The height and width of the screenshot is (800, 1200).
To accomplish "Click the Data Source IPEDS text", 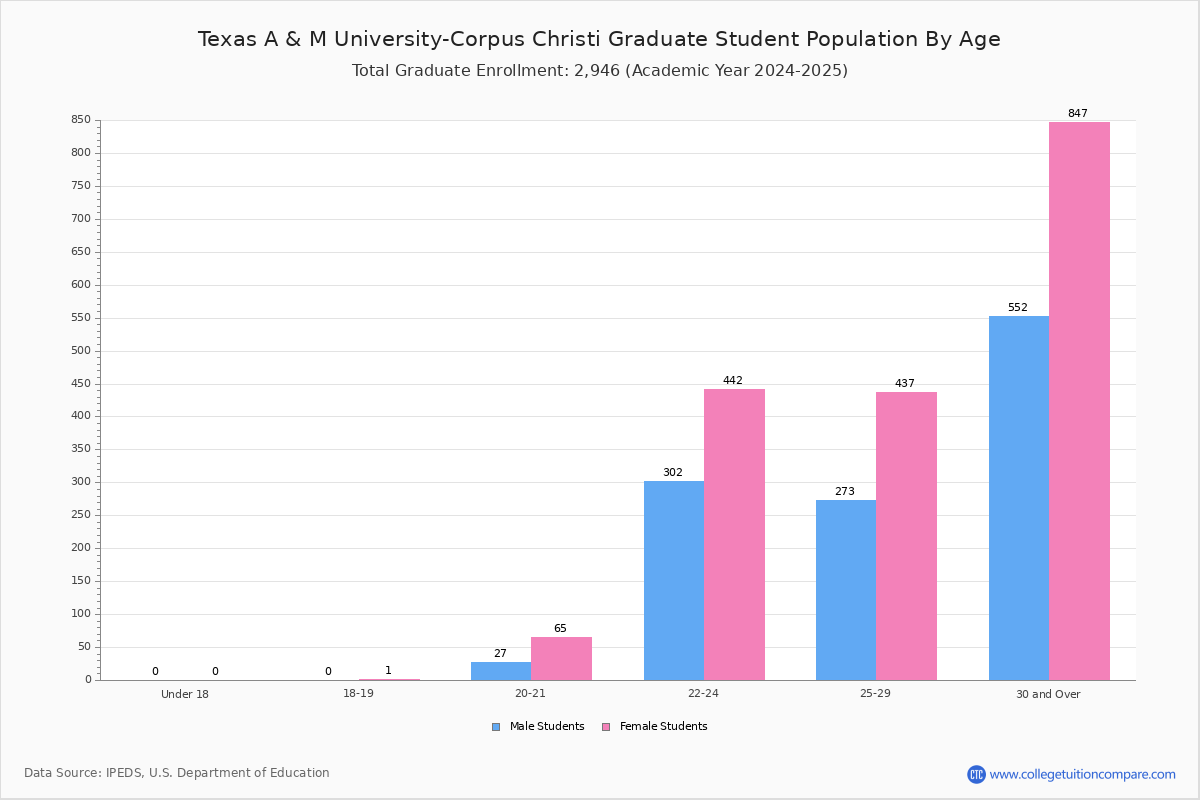I will click(x=177, y=773).
